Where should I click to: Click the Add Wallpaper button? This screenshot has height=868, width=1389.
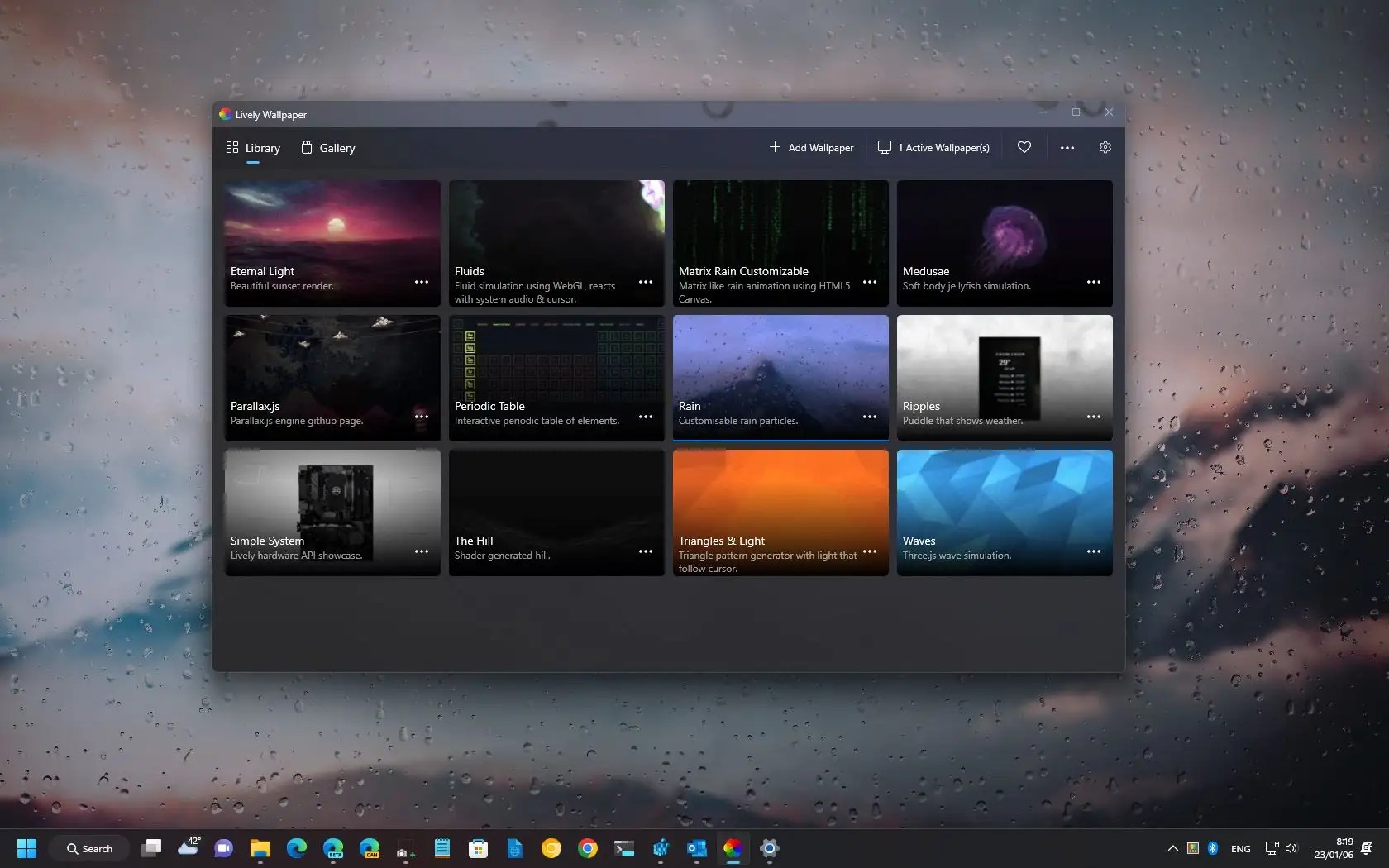tap(810, 147)
